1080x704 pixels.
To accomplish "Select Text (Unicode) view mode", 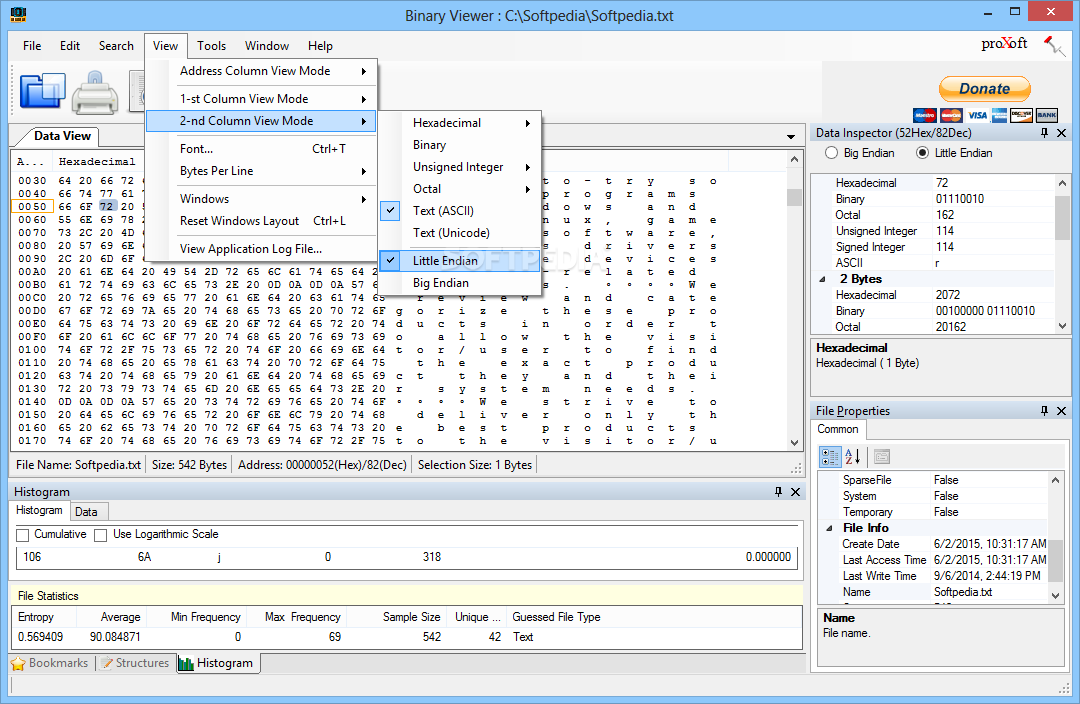I will [460, 233].
